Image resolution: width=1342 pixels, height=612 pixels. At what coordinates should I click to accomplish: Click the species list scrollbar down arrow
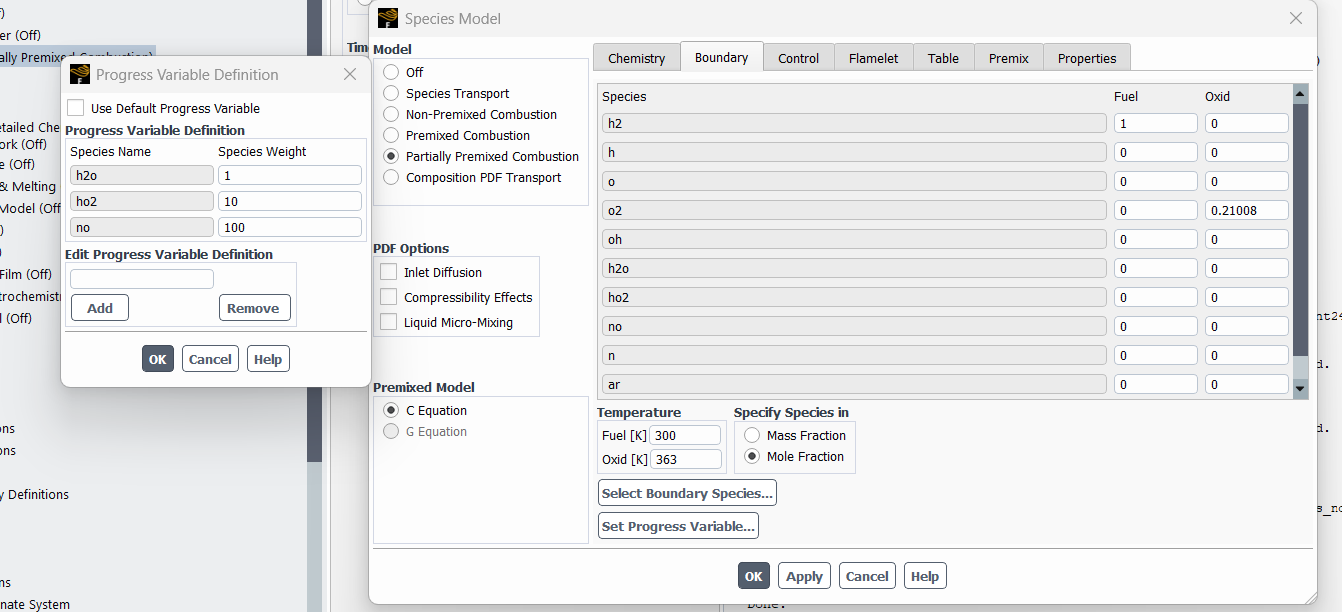[1300, 388]
